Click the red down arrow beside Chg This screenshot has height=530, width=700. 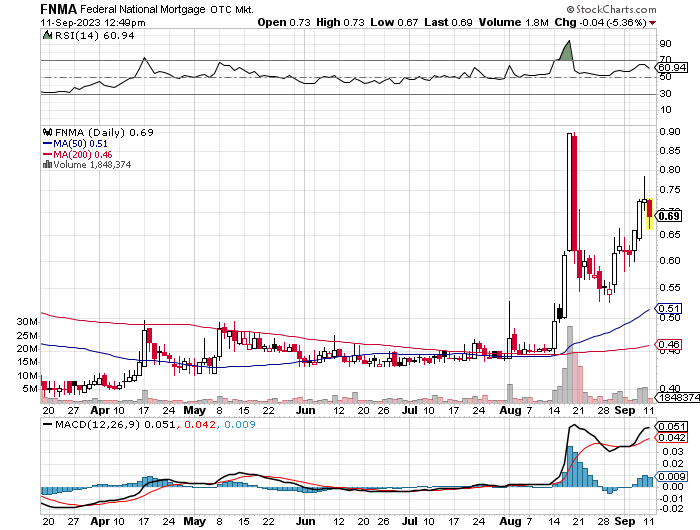pos(653,23)
